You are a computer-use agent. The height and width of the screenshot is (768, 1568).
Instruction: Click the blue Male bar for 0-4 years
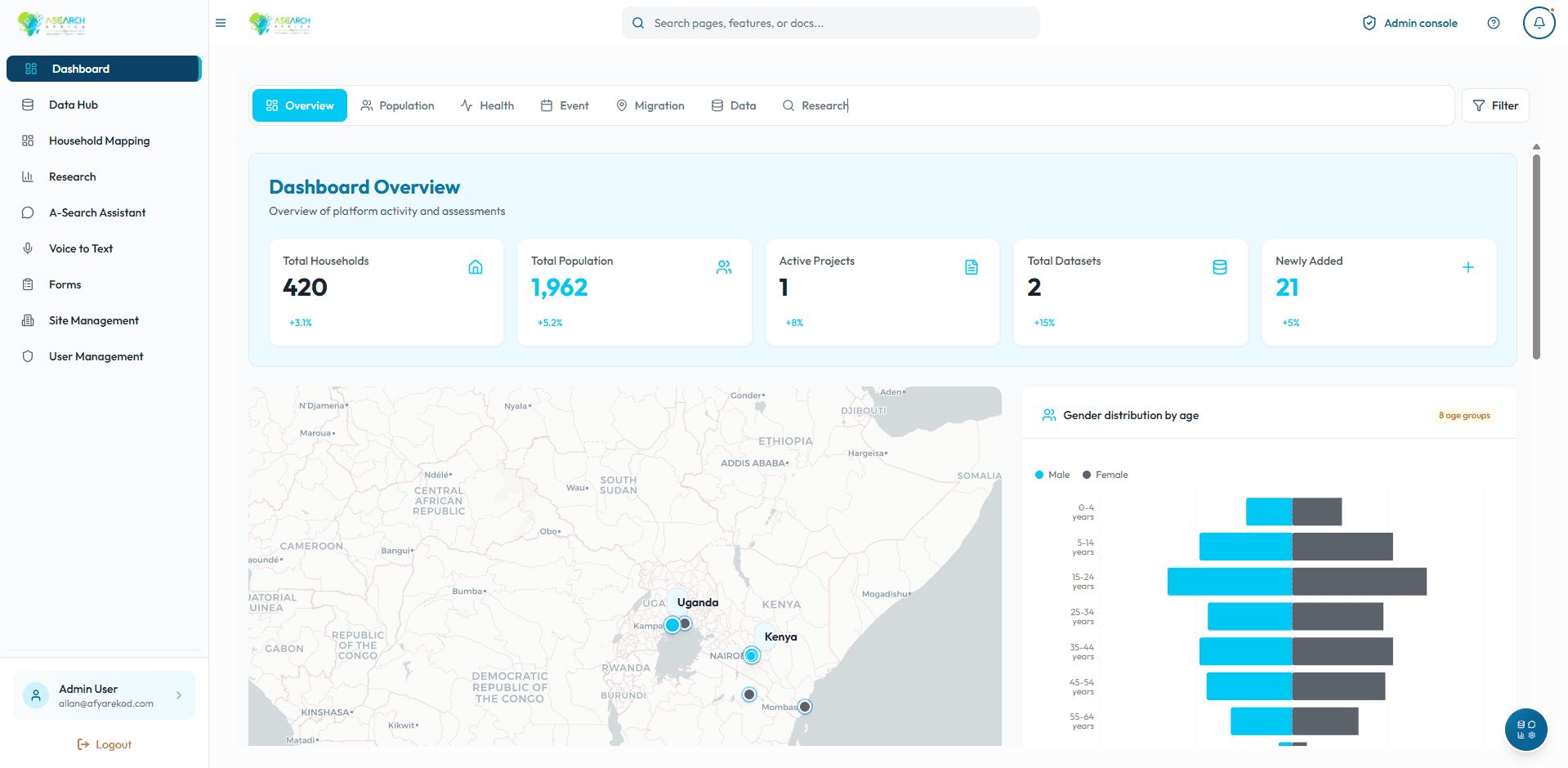1269,511
